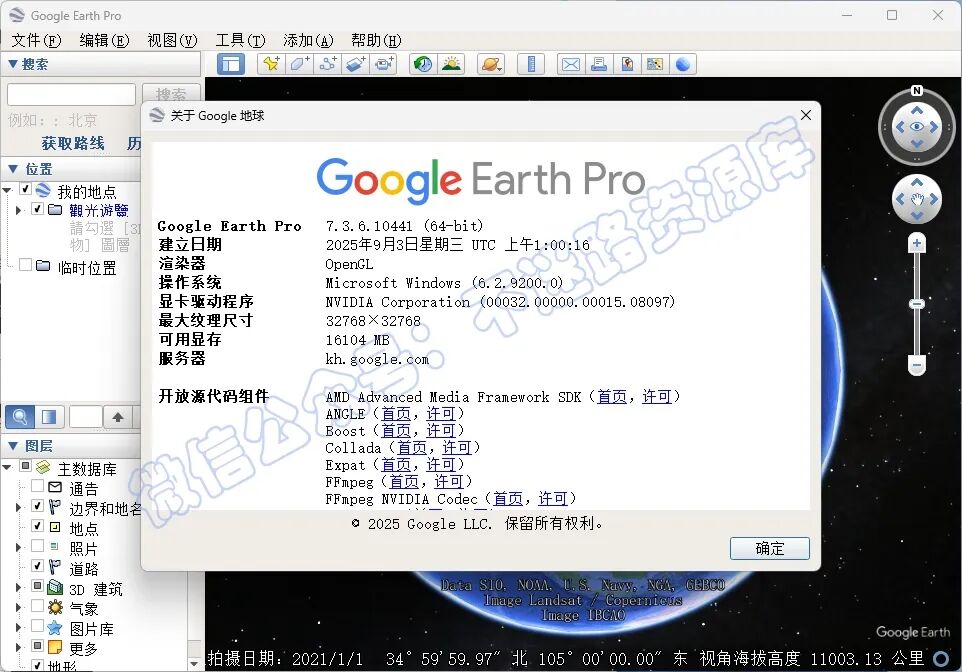This screenshot has height=672, width=962.
Task: Click the blank field beside the panel toggle icon
Action: (86, 417)
